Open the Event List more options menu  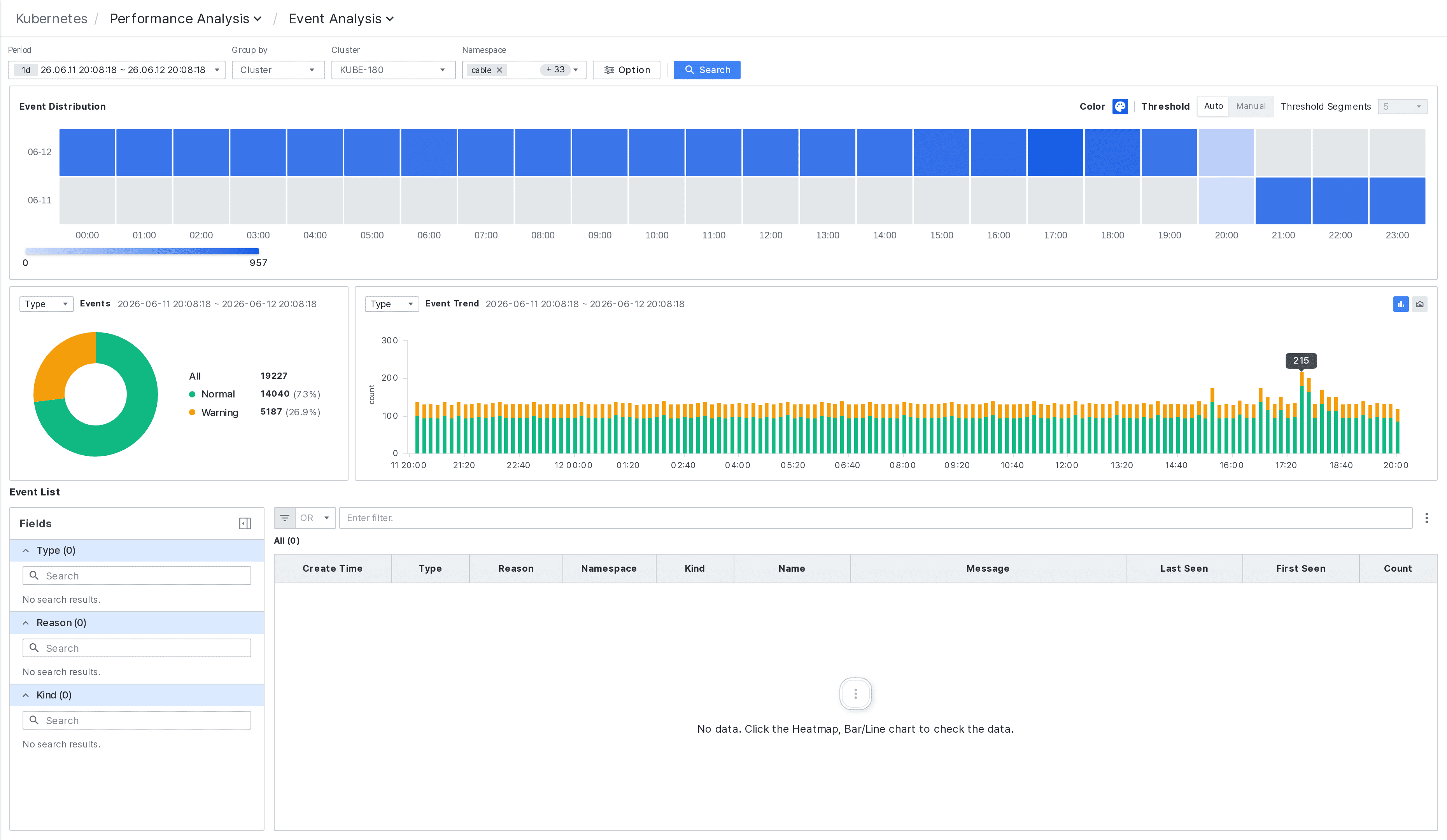click(x=1426, y=518)
